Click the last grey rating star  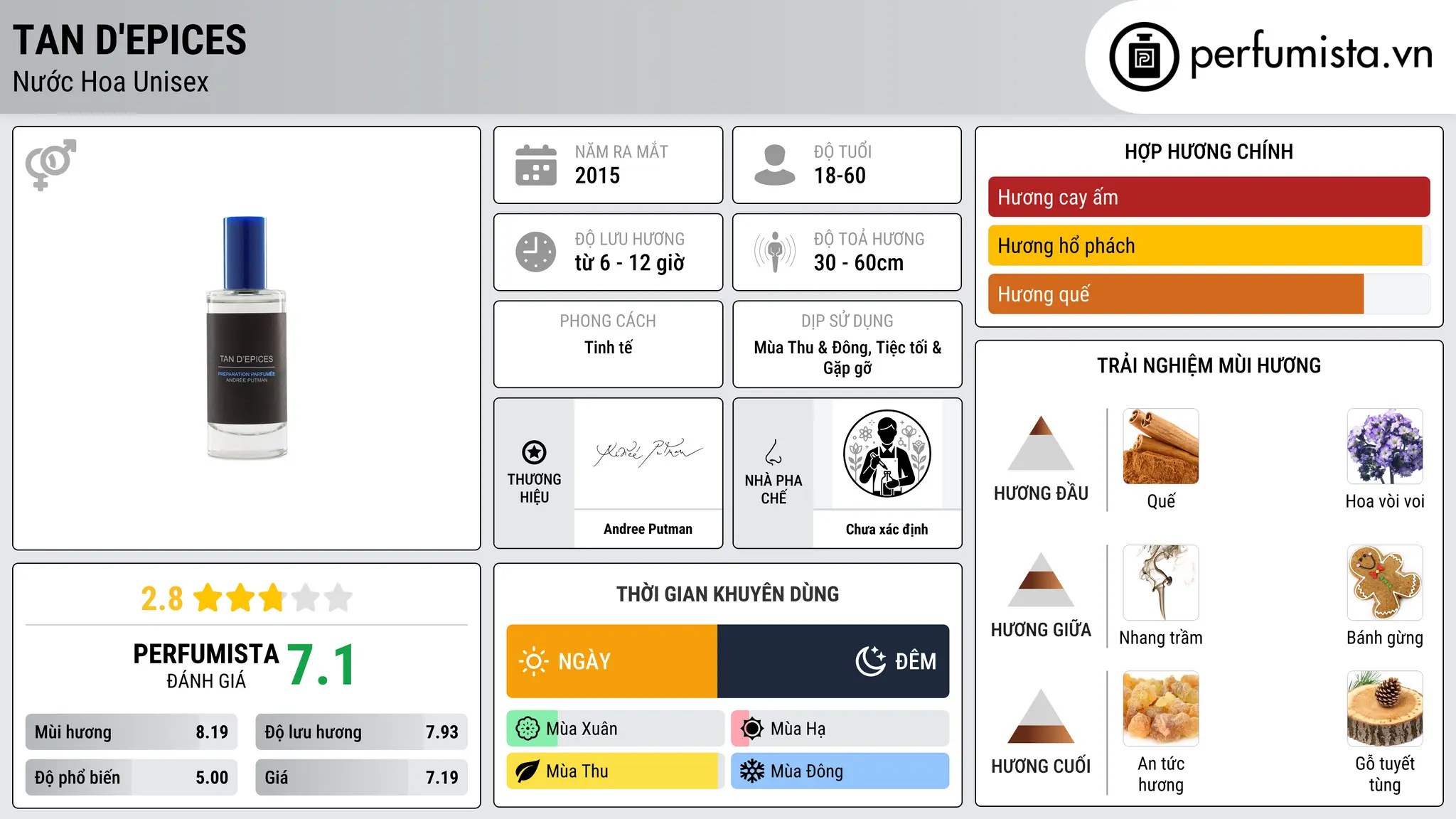pyautogui.click(x=338, y=598)
